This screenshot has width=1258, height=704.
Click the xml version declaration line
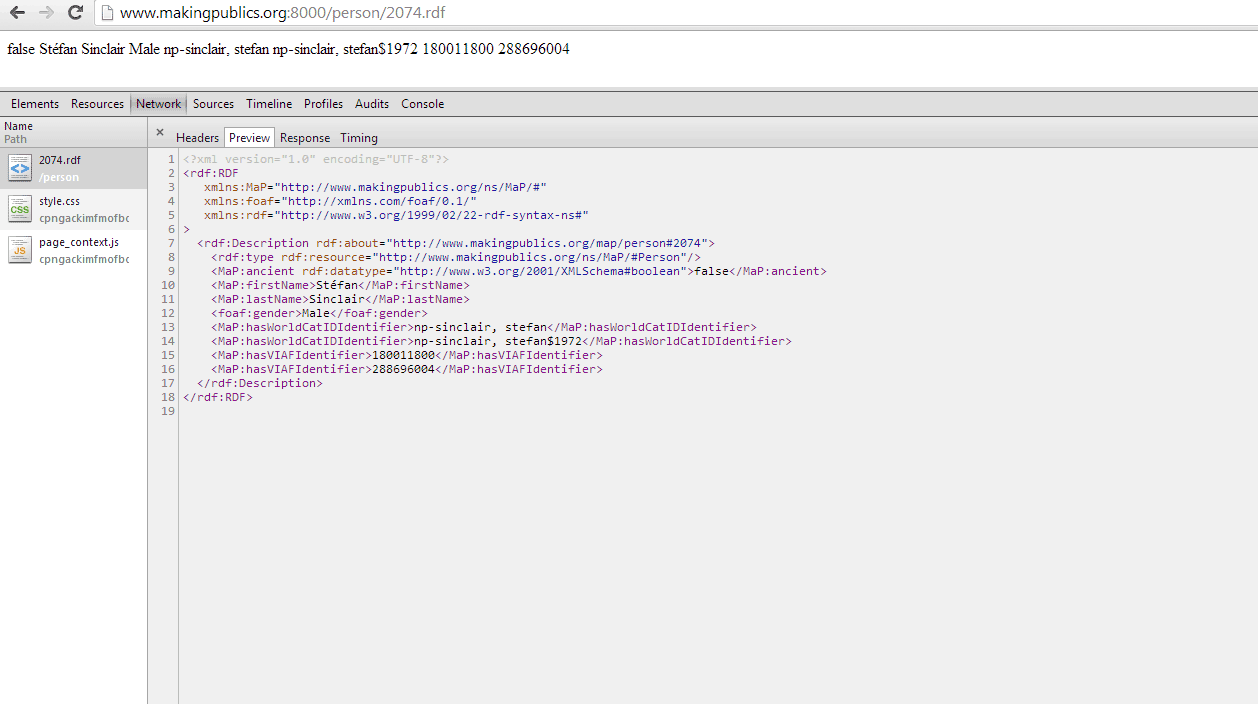point(316,159)
